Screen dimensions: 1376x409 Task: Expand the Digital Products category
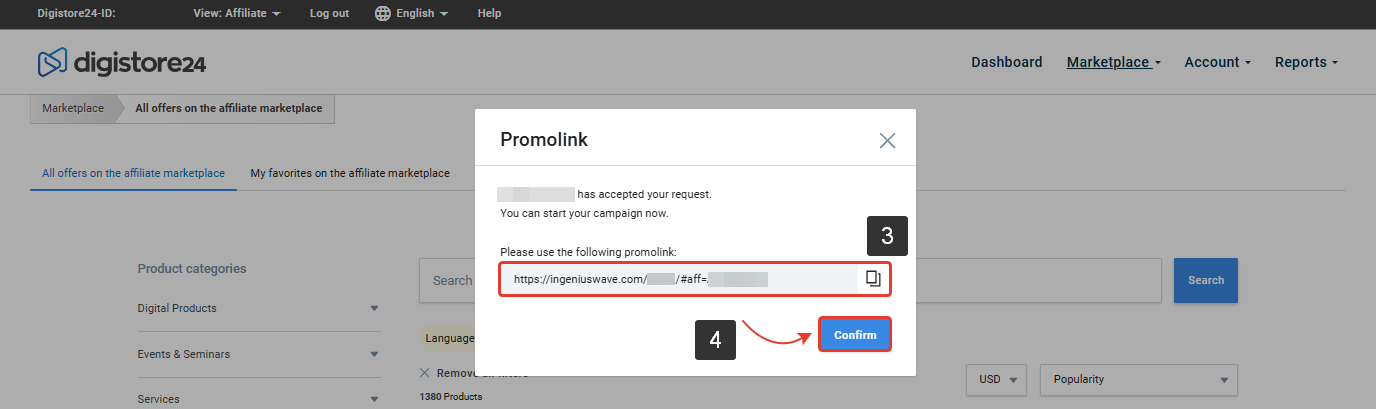click(259, 308)
